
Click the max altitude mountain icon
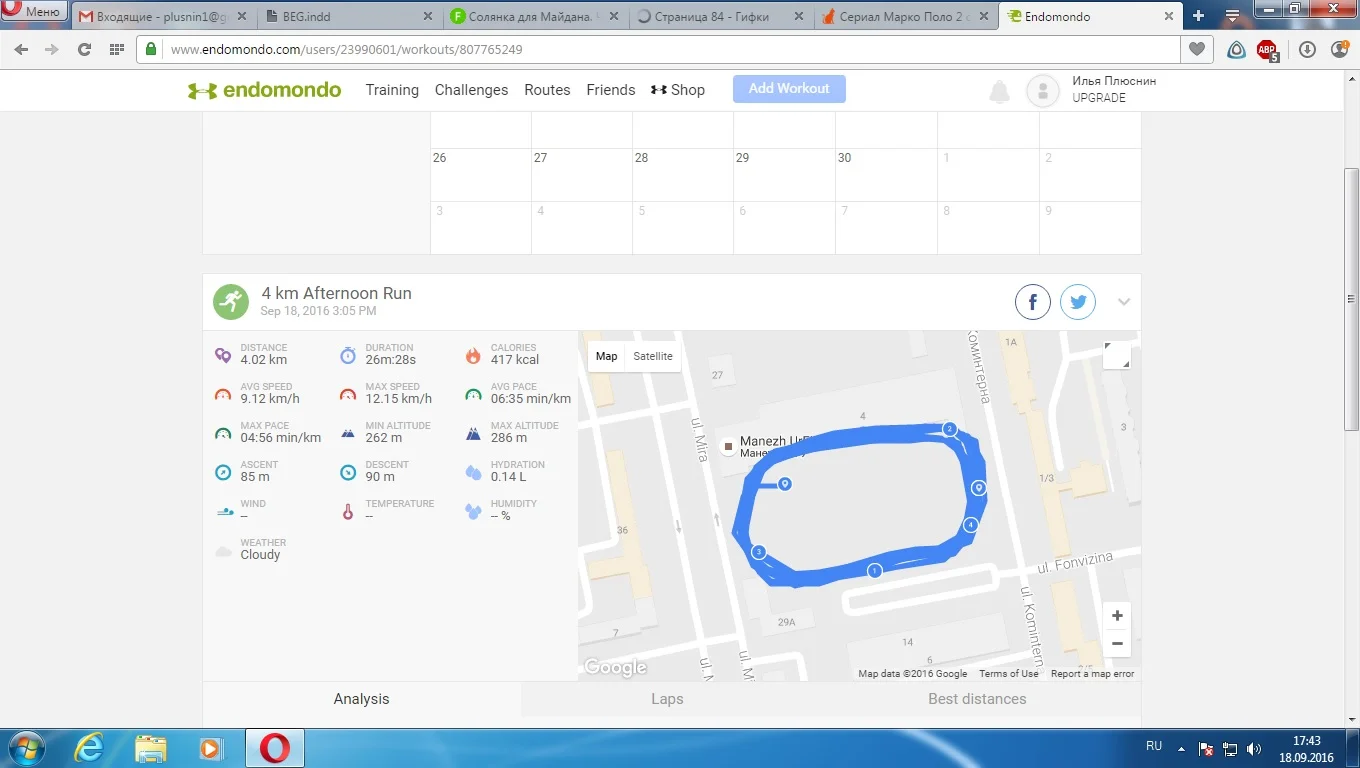coord(473,433)
